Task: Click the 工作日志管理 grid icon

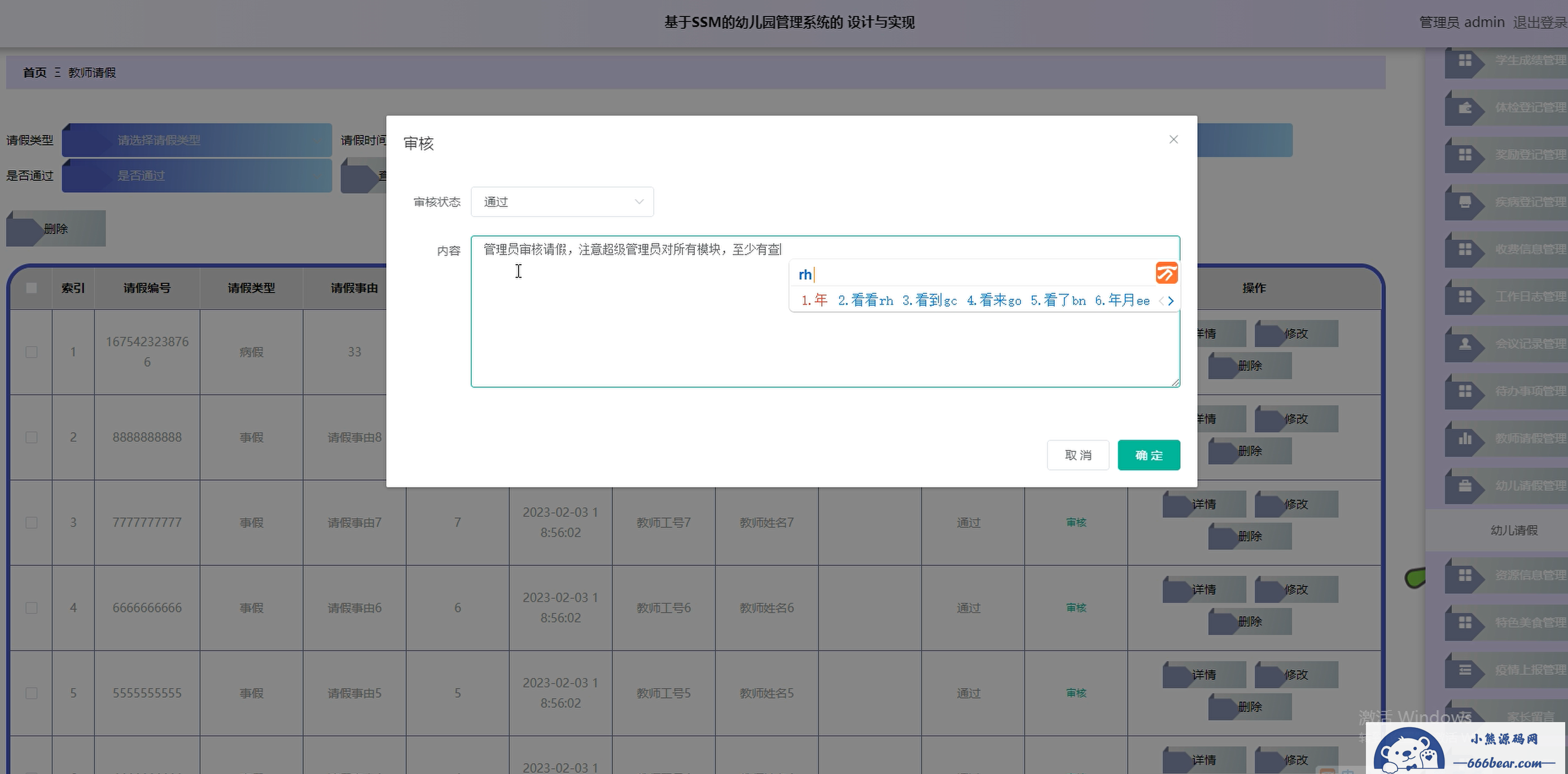Action: pyautogui.click(x=1465, y=296)
